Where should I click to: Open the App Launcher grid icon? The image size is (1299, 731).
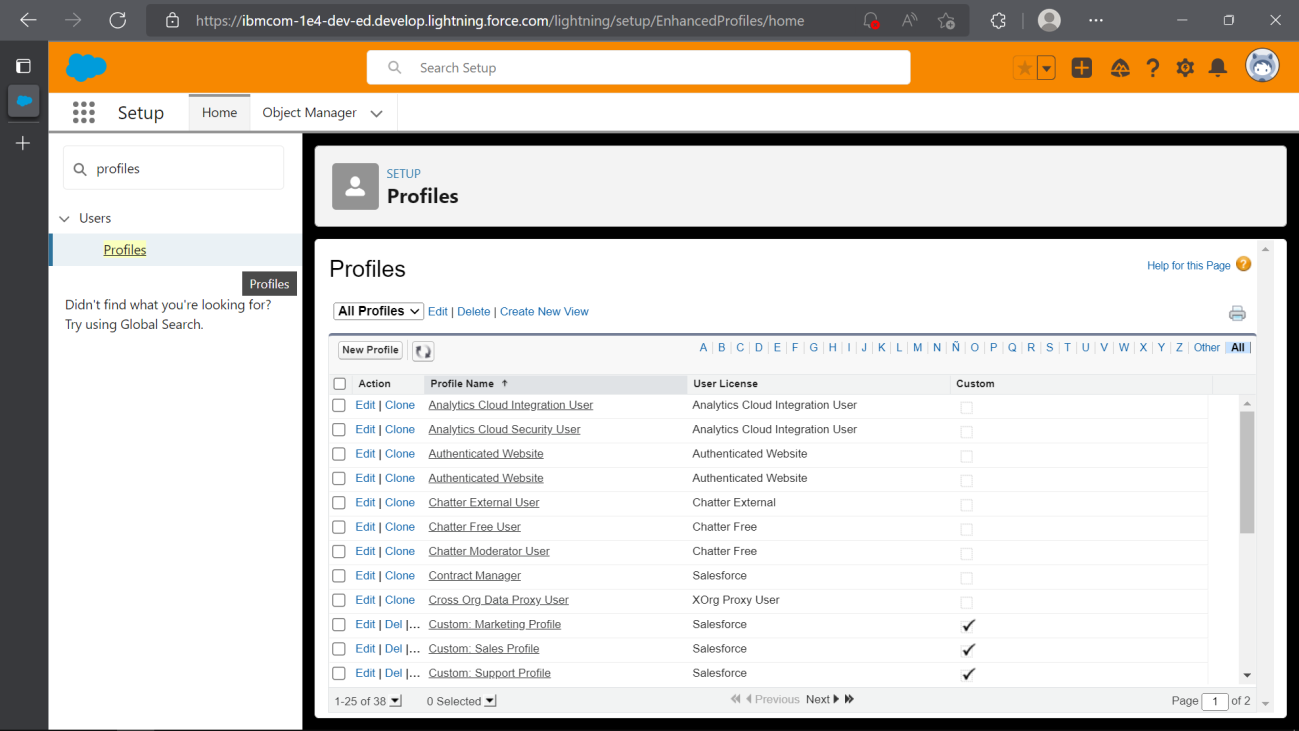84,112
